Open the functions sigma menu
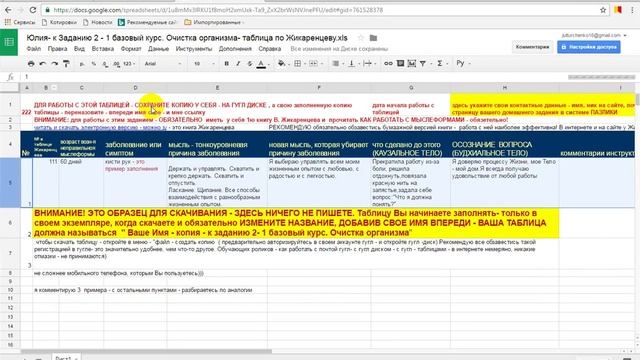 pos(441,64)
